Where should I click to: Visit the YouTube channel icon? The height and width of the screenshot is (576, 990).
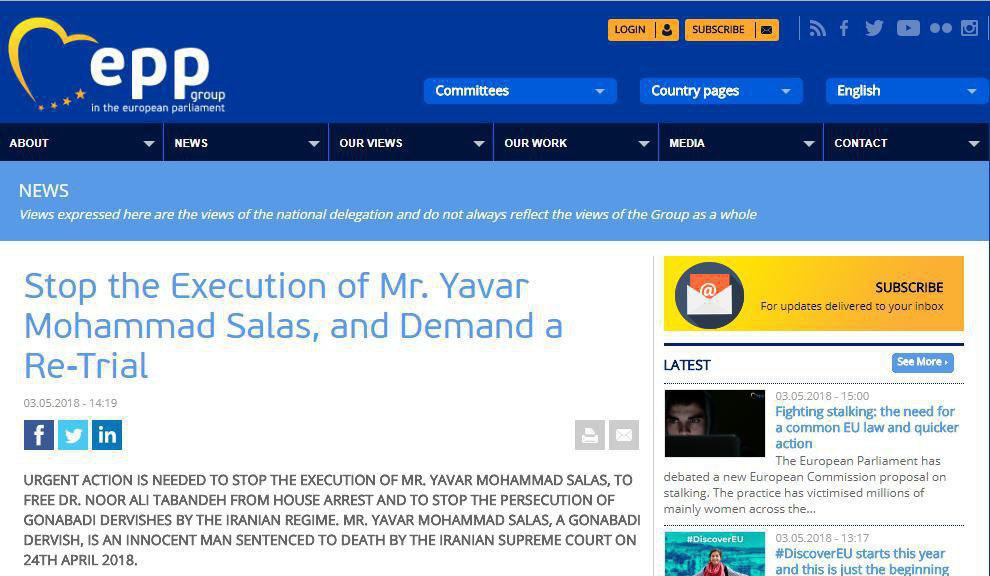[908, 29]
